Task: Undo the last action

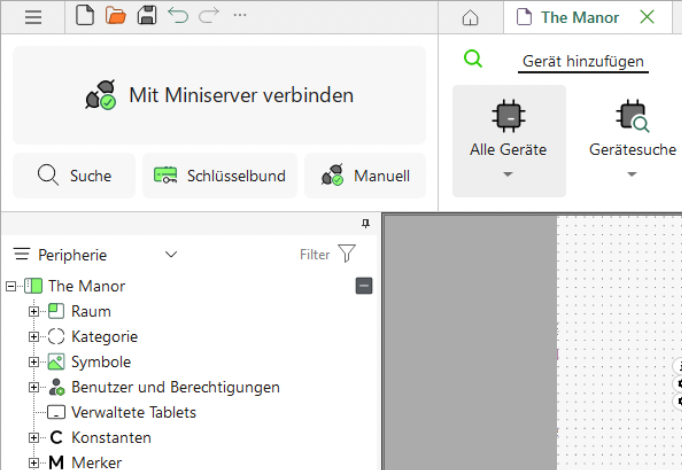Action: 178,16
